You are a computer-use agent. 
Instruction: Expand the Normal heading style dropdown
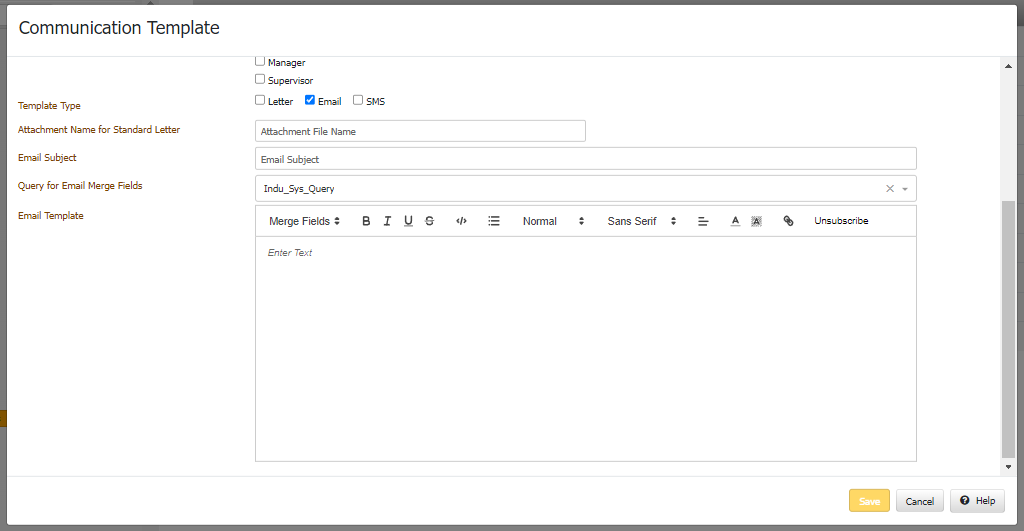[x=553, y=221]
